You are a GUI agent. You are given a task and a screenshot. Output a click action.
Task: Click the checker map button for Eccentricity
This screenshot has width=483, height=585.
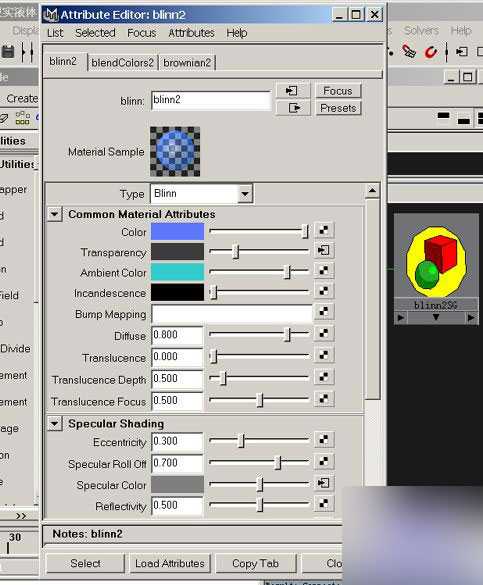323,440
